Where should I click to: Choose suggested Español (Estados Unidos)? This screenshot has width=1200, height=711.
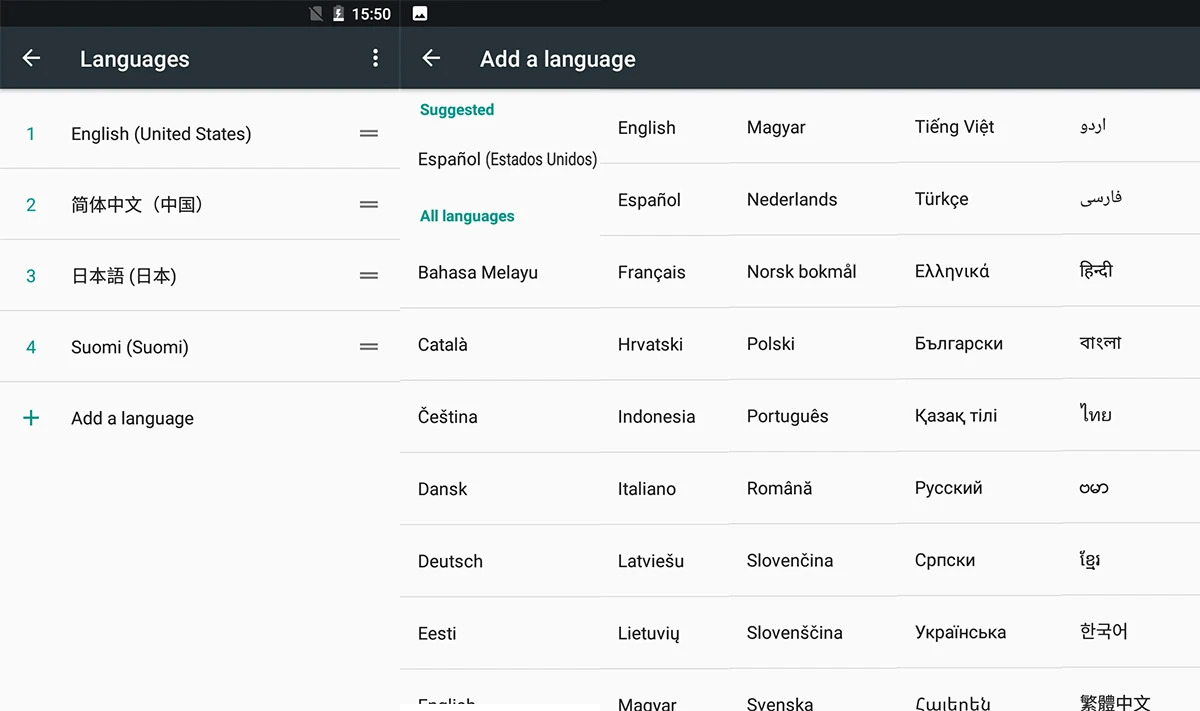pos(507,159)
